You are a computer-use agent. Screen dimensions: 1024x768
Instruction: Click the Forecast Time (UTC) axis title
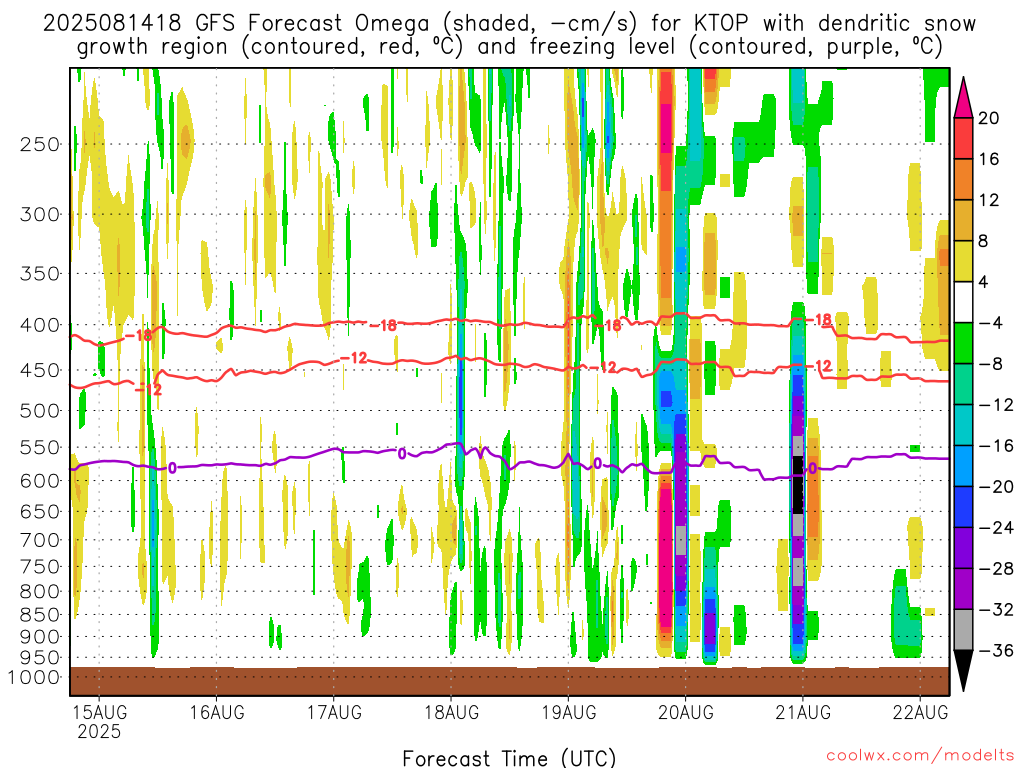[x=509, y=758]
